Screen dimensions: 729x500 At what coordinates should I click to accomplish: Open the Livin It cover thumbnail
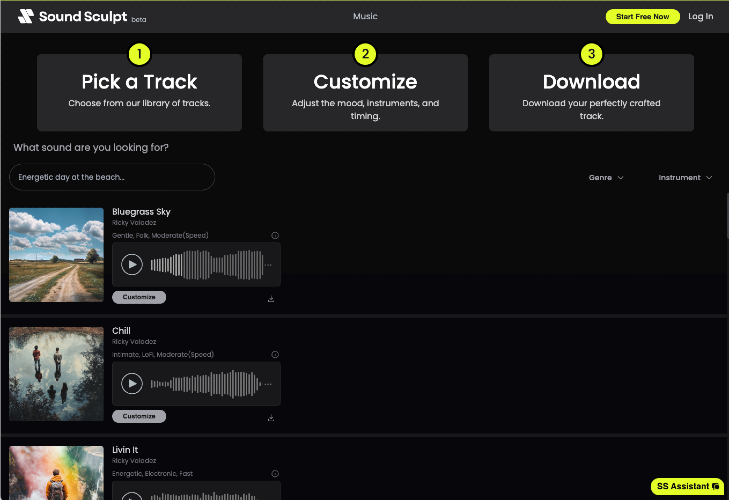tap(56, 473)
